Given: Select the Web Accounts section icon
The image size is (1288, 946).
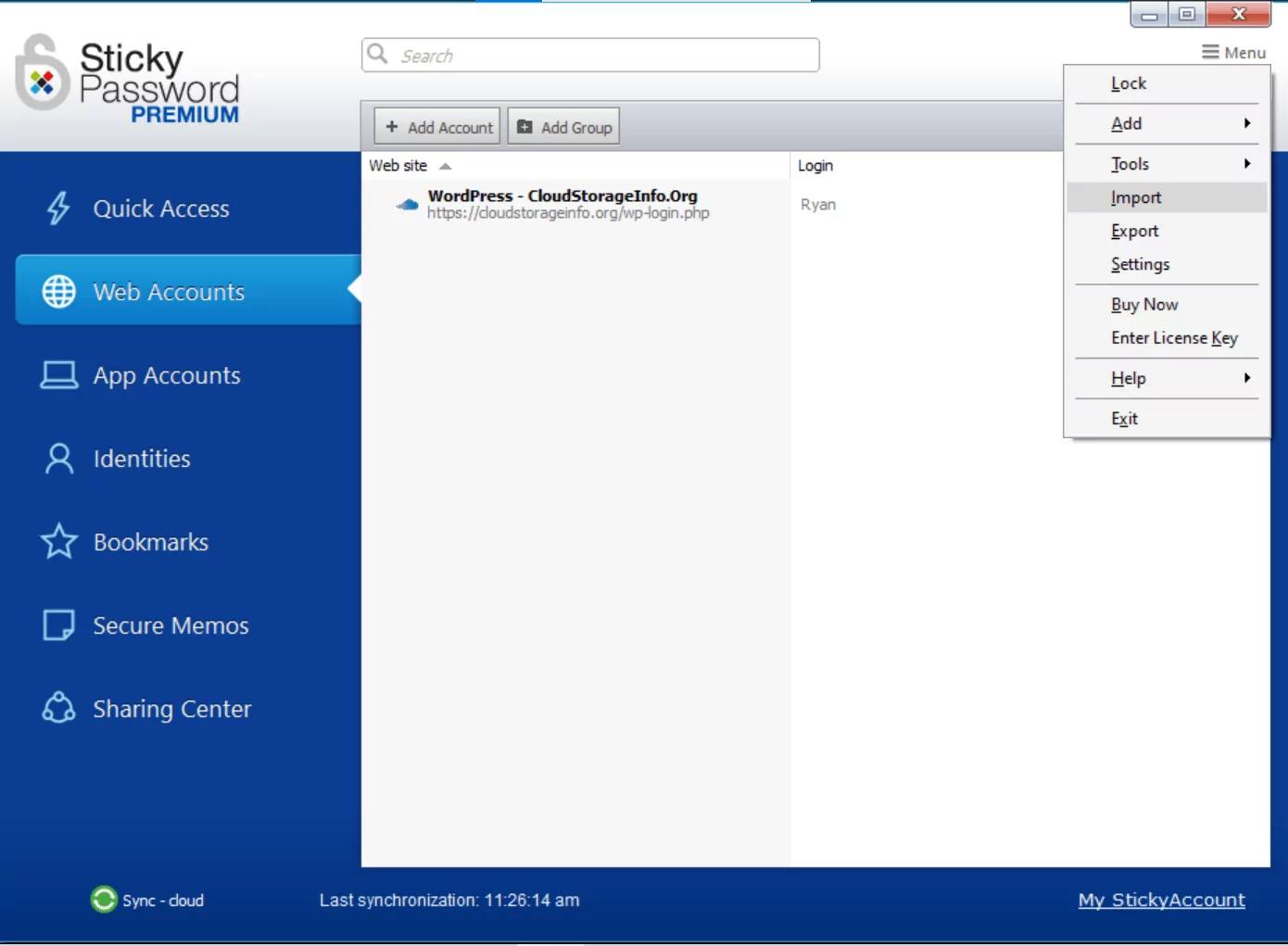Looking at the screenshot, I should click(x=58, y=290).
